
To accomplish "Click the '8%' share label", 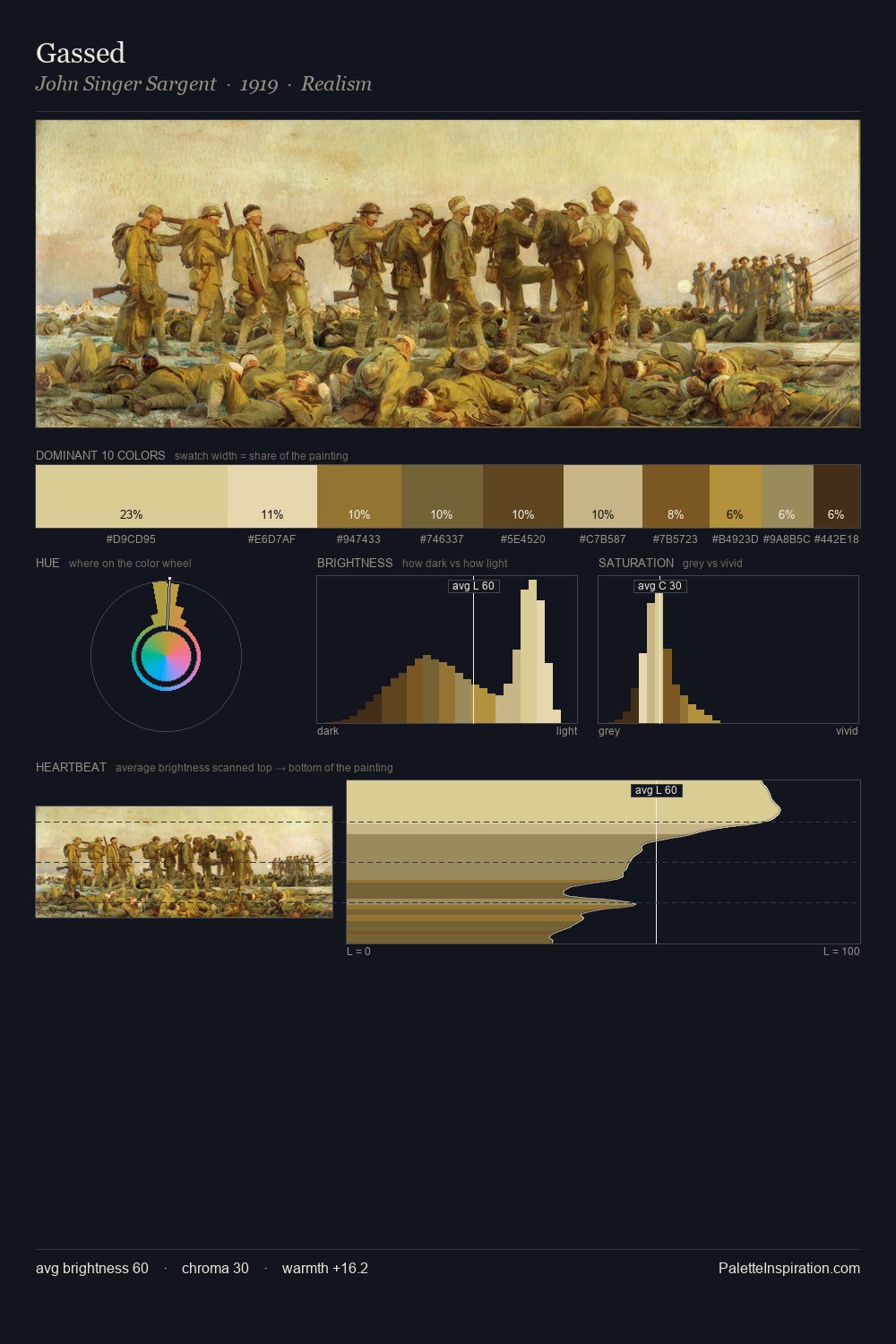I will [676, 514].
